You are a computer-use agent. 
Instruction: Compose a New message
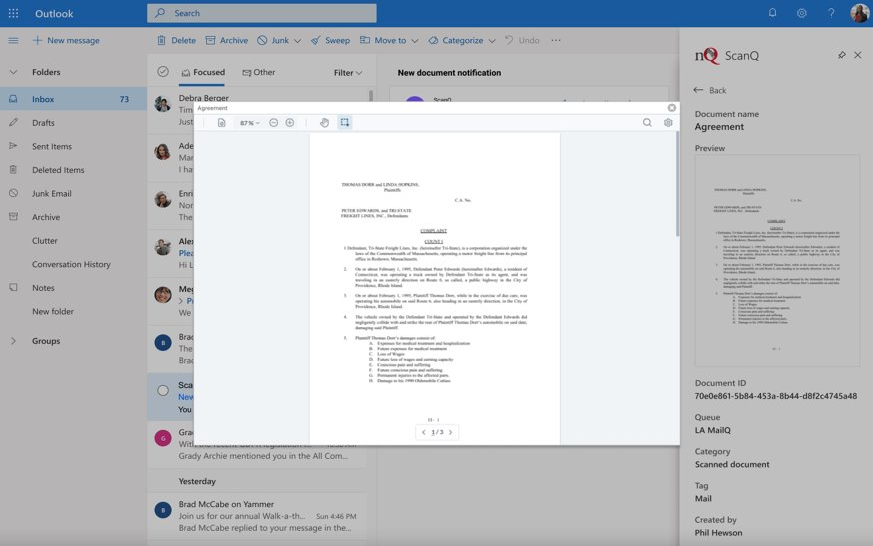point(66,40)
